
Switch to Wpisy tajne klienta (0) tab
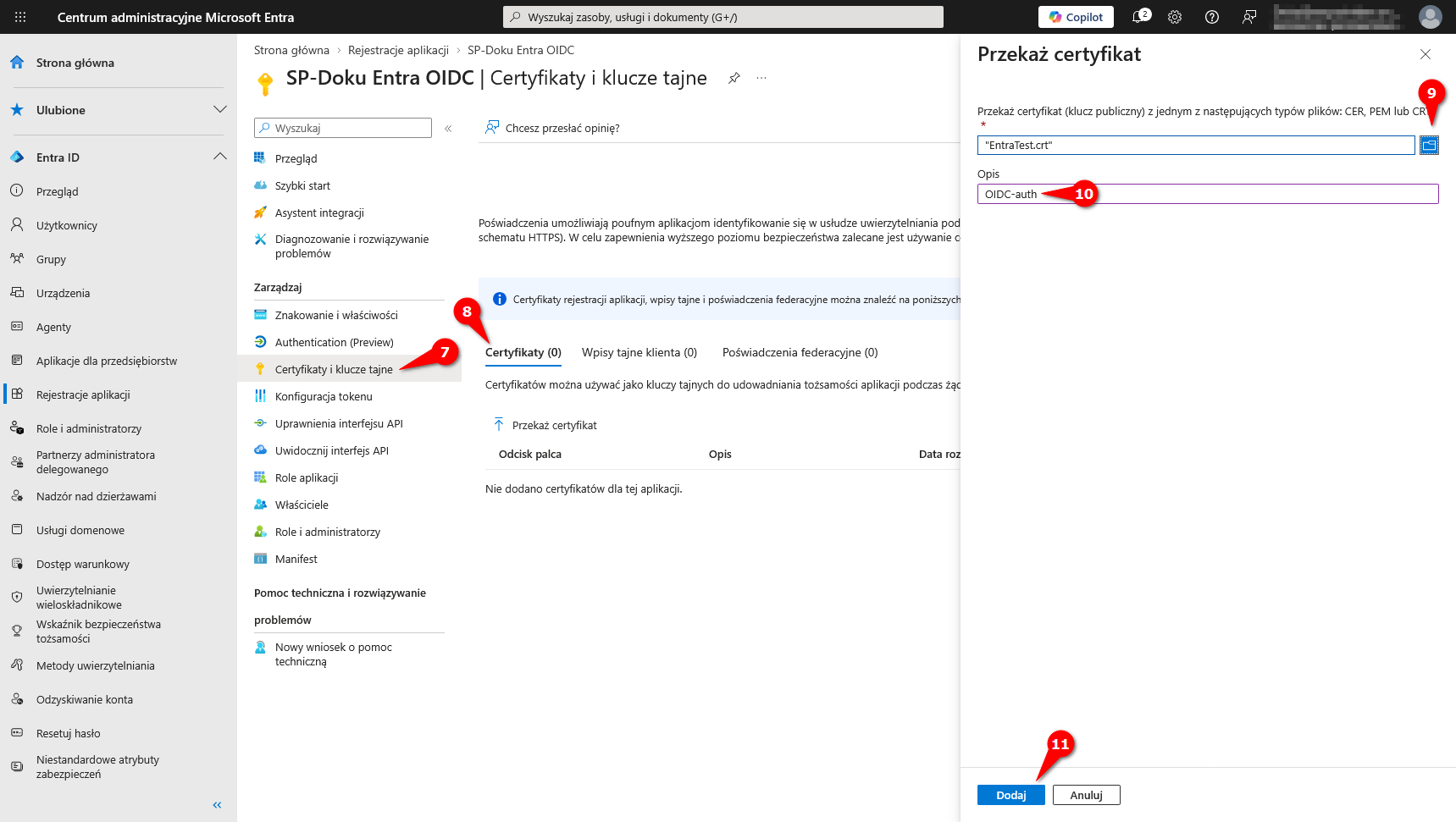tap(639, 352)
